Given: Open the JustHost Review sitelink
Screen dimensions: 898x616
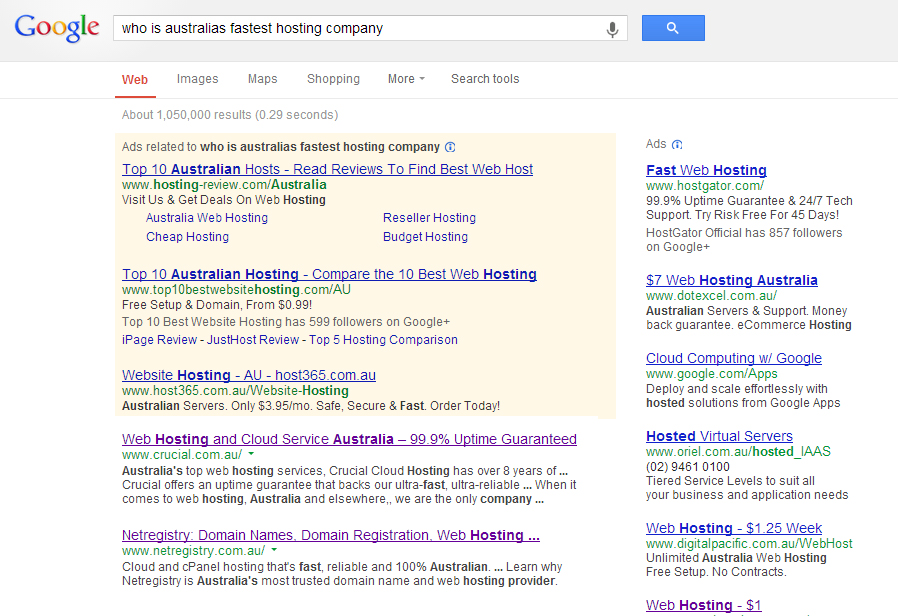Looking at the screenshot, I should point(253,340).
